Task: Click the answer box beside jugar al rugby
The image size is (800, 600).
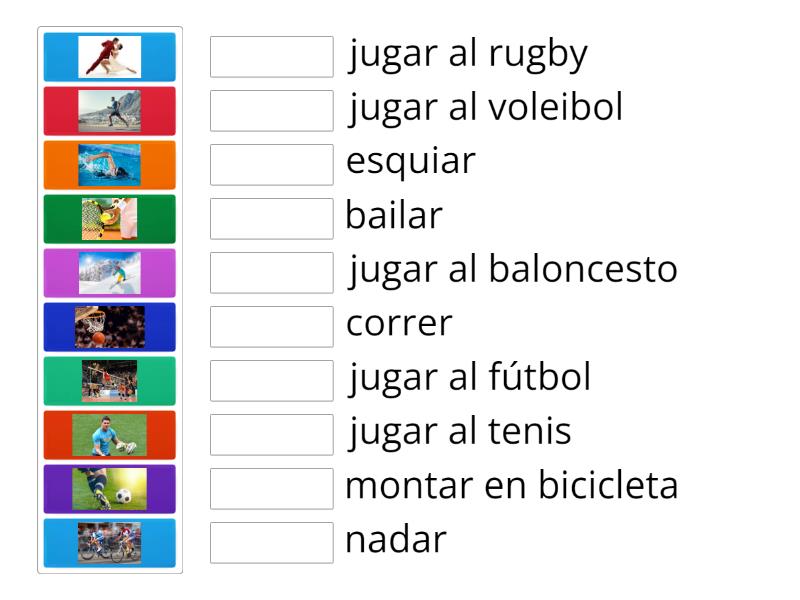Action: pyautogui.click(x=271, y=57)
